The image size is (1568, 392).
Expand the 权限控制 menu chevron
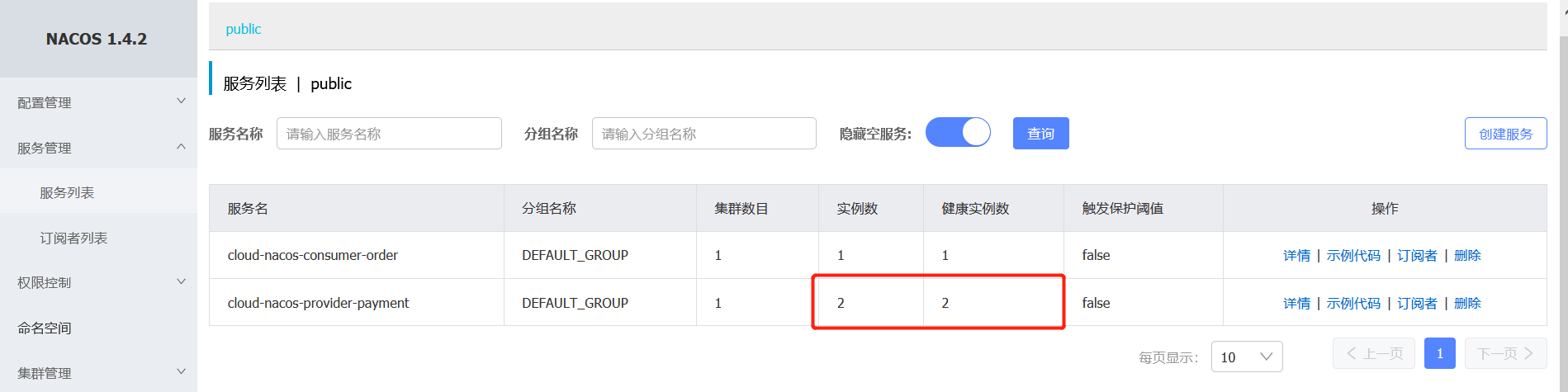[x=182, y=281]
